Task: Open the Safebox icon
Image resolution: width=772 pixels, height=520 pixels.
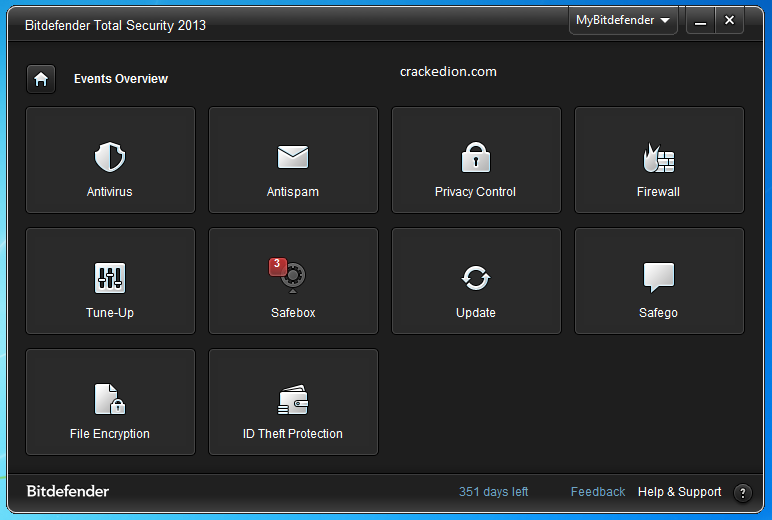Action: click(x=293, y=278)
